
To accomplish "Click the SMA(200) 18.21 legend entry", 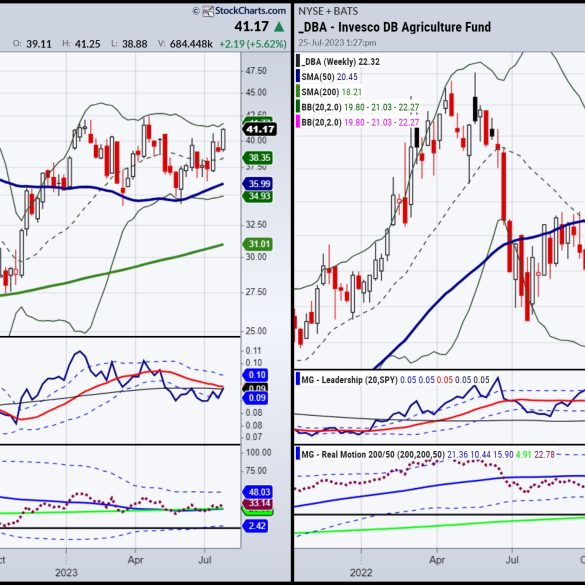I will coord(331,92).
